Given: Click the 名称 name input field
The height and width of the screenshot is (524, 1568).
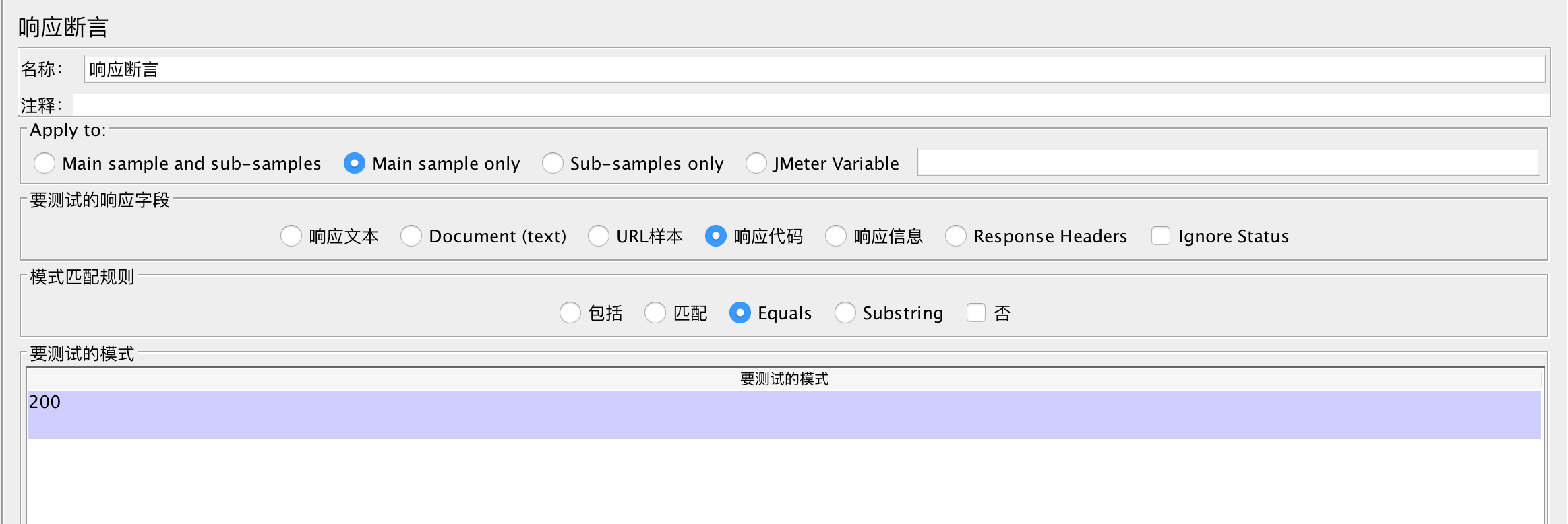Looking at the screenshot, I should tap(814, 69).
